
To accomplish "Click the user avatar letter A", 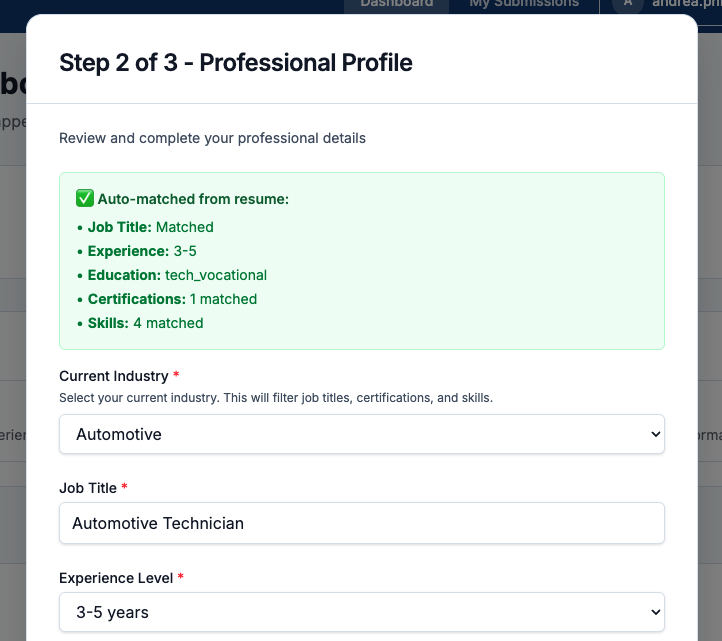I will (x=628, y=3).
